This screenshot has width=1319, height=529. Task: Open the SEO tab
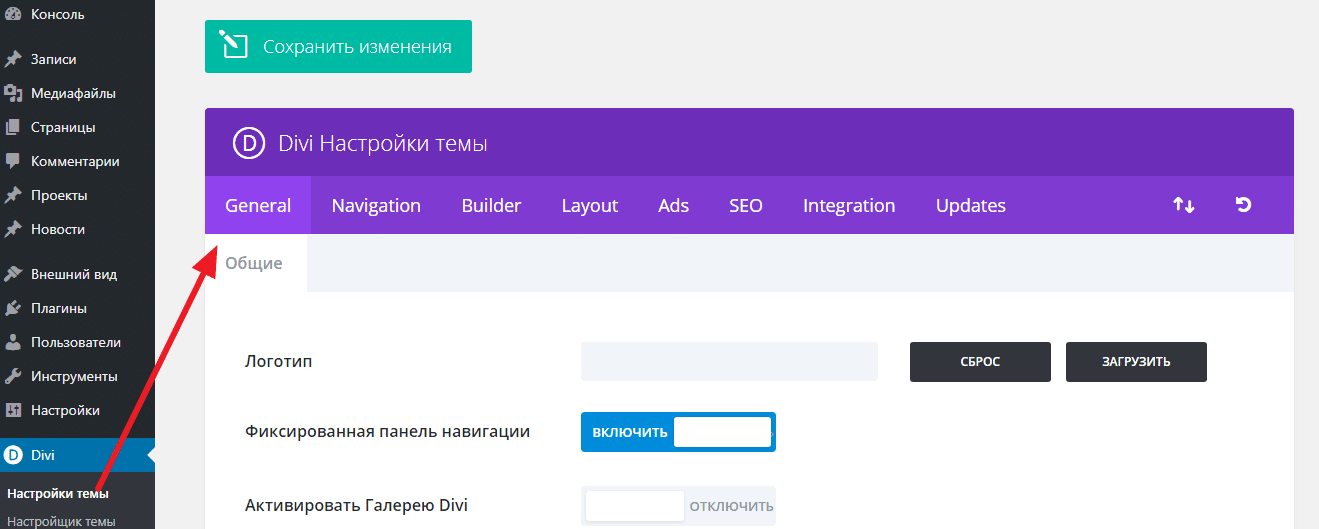[x=745, y=205]
